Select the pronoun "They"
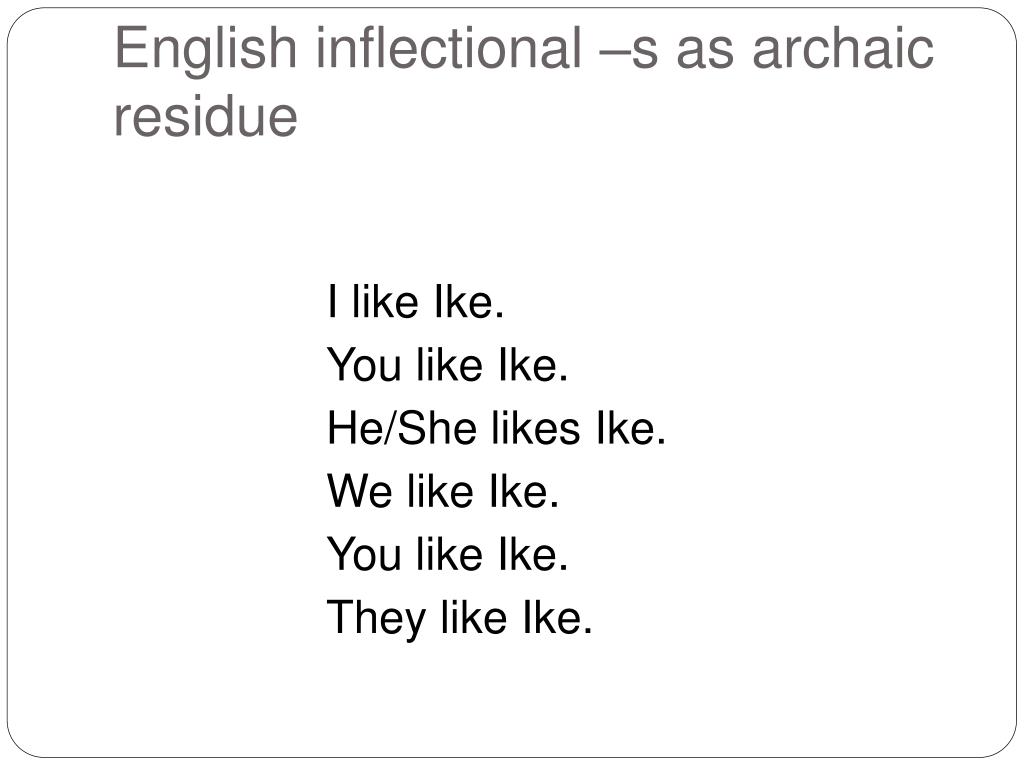This screenshot has width=1024, height=768. click(376, 618)
